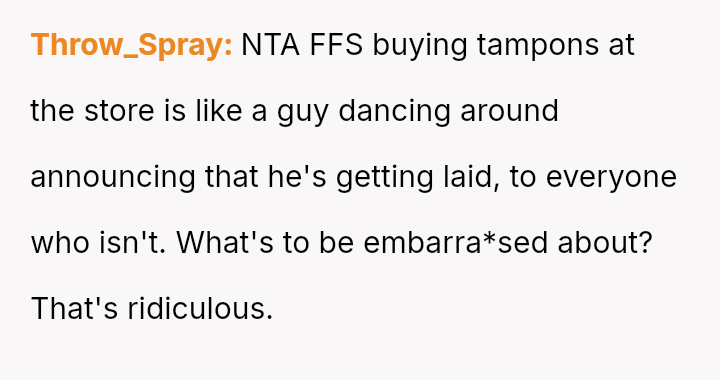
Task: Click on the word "guy"
Action: coord(303,113)
